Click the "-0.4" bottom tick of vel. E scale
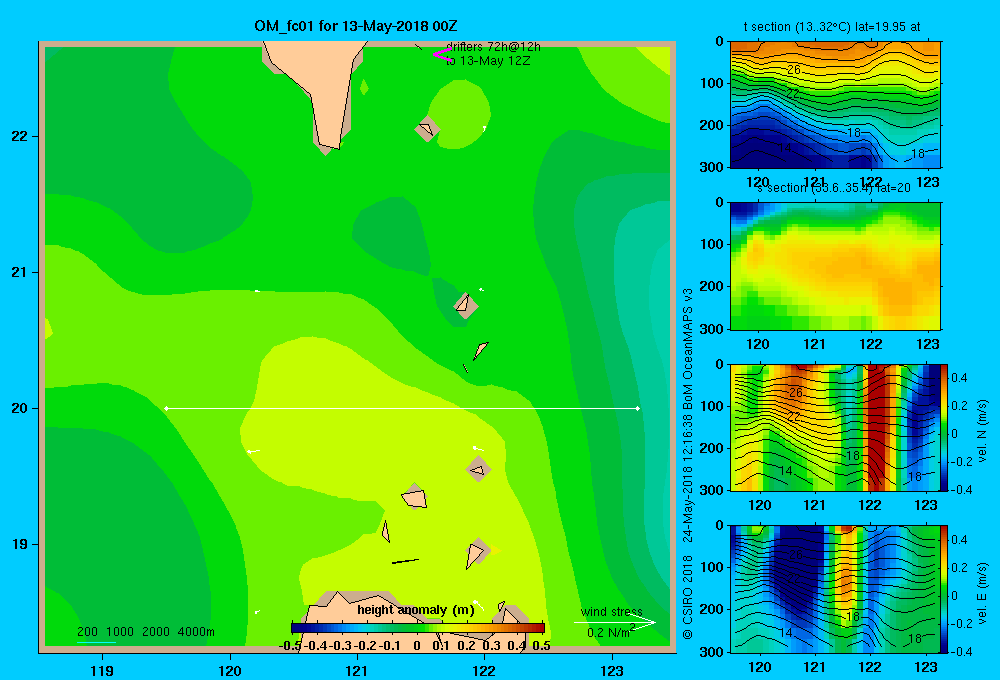The image size is (1000, 680). 962,651
